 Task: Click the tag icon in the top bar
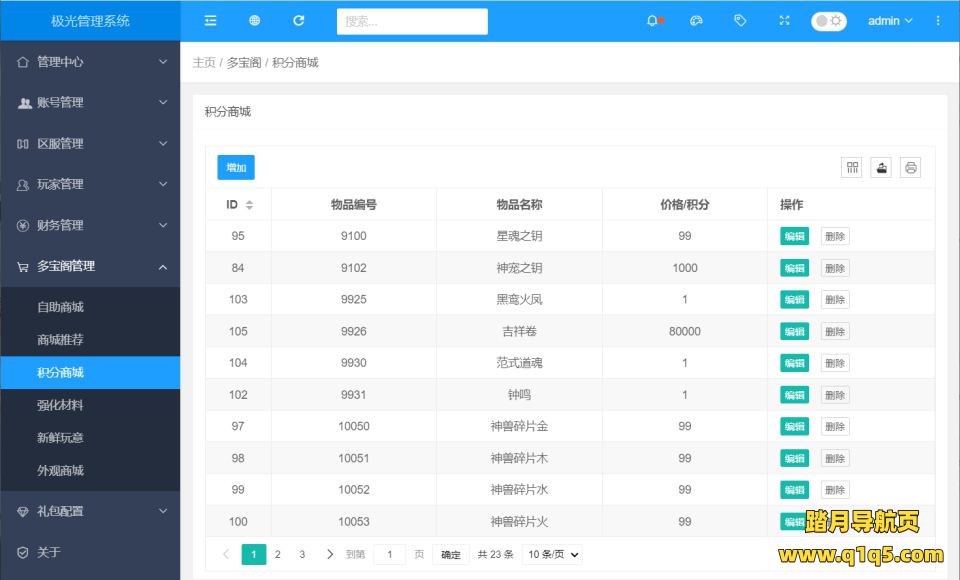click(x=739, y=20)
